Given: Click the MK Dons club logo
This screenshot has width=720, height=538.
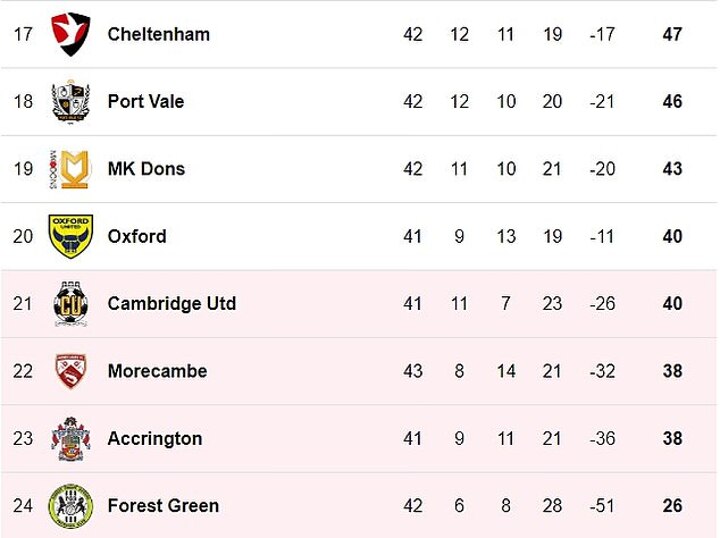Looking at the screenshot, I should tap(70, 169).
